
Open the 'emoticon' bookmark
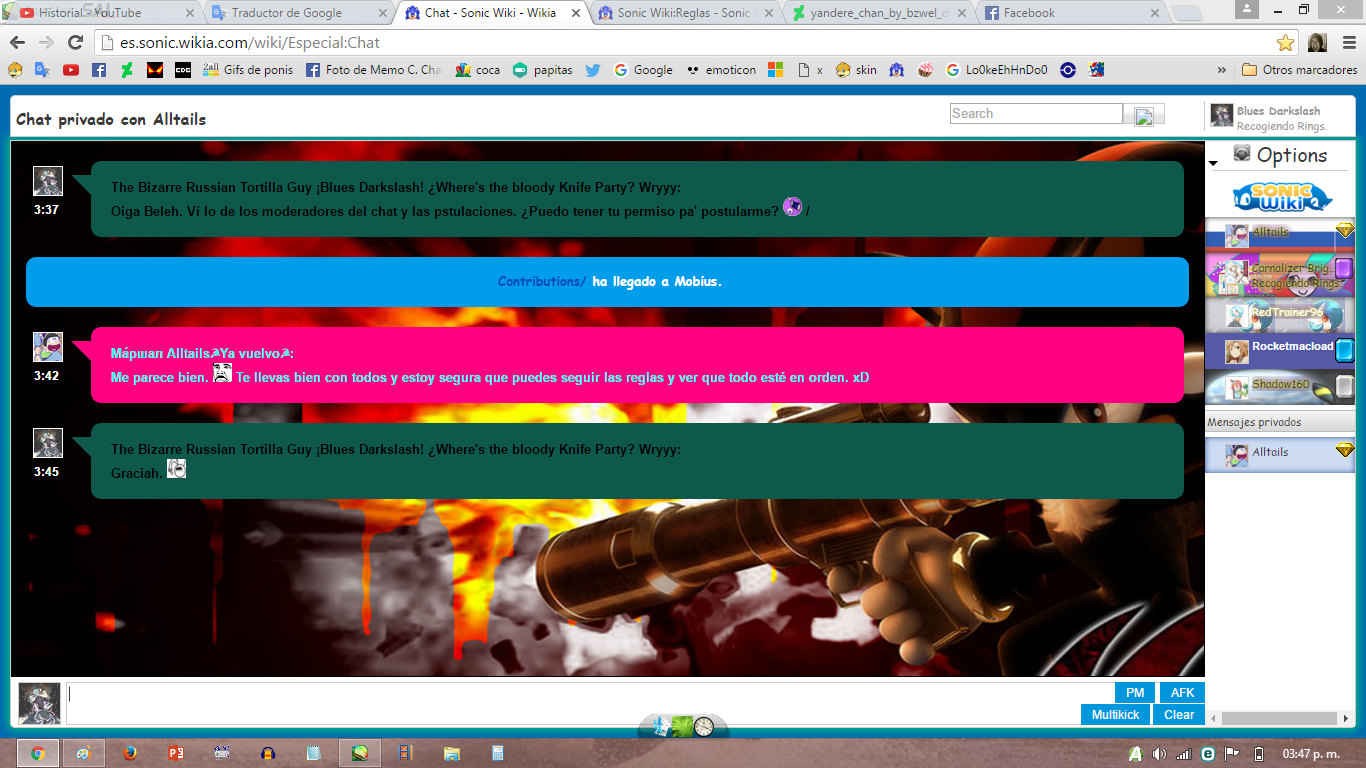pyautogui.click(x=721, y=70)
